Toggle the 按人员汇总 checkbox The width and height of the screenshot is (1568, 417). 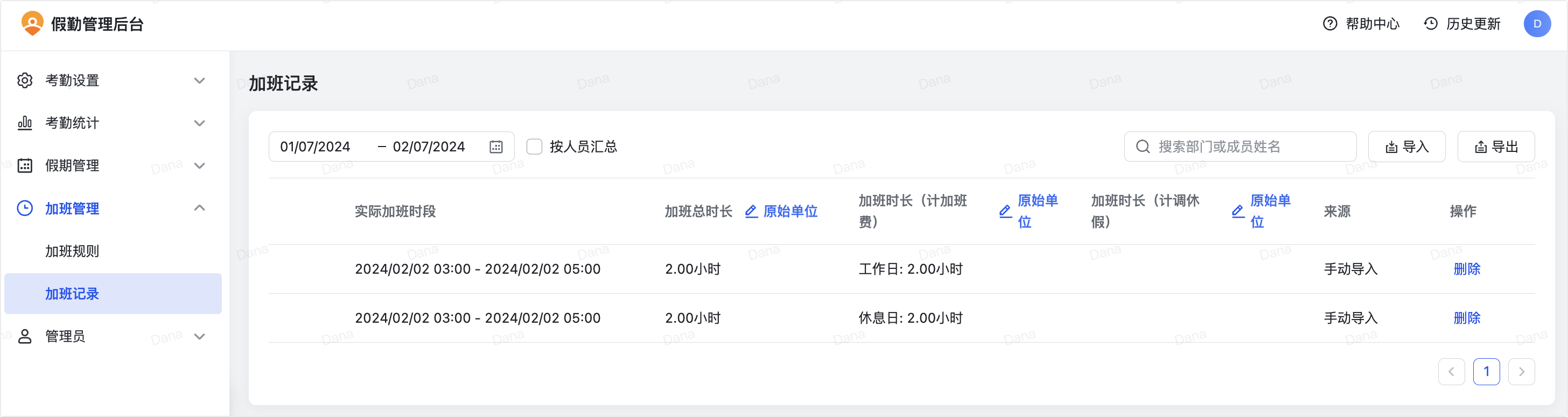pos(534,147)
